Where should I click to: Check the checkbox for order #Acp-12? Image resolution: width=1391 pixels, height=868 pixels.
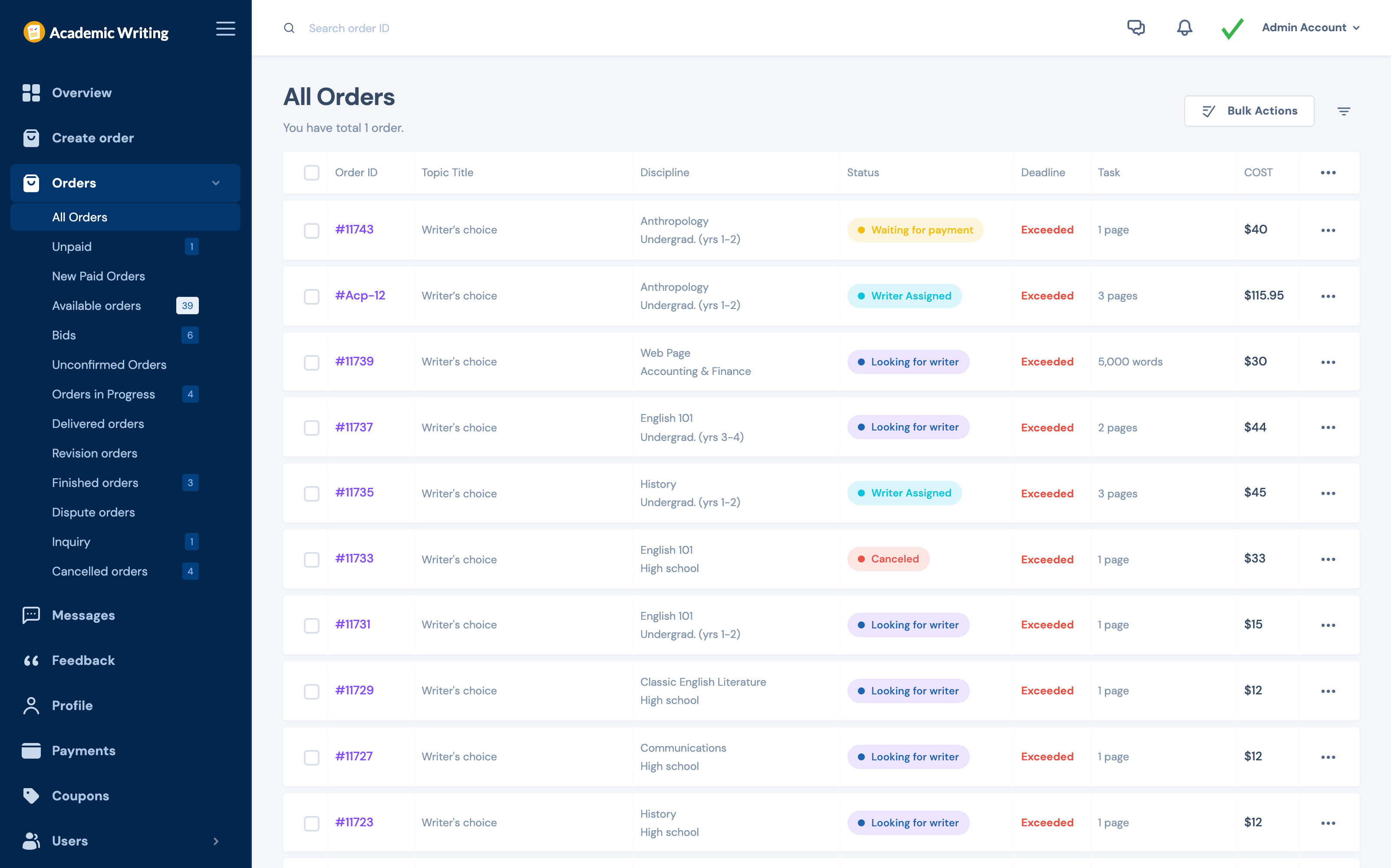(312, 297)
